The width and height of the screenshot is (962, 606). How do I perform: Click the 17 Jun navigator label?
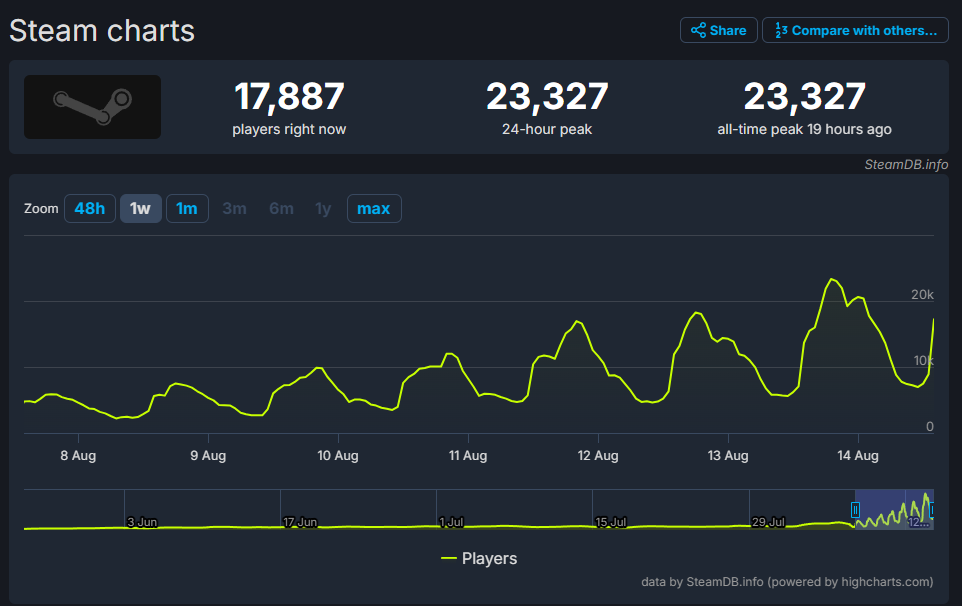300,522
